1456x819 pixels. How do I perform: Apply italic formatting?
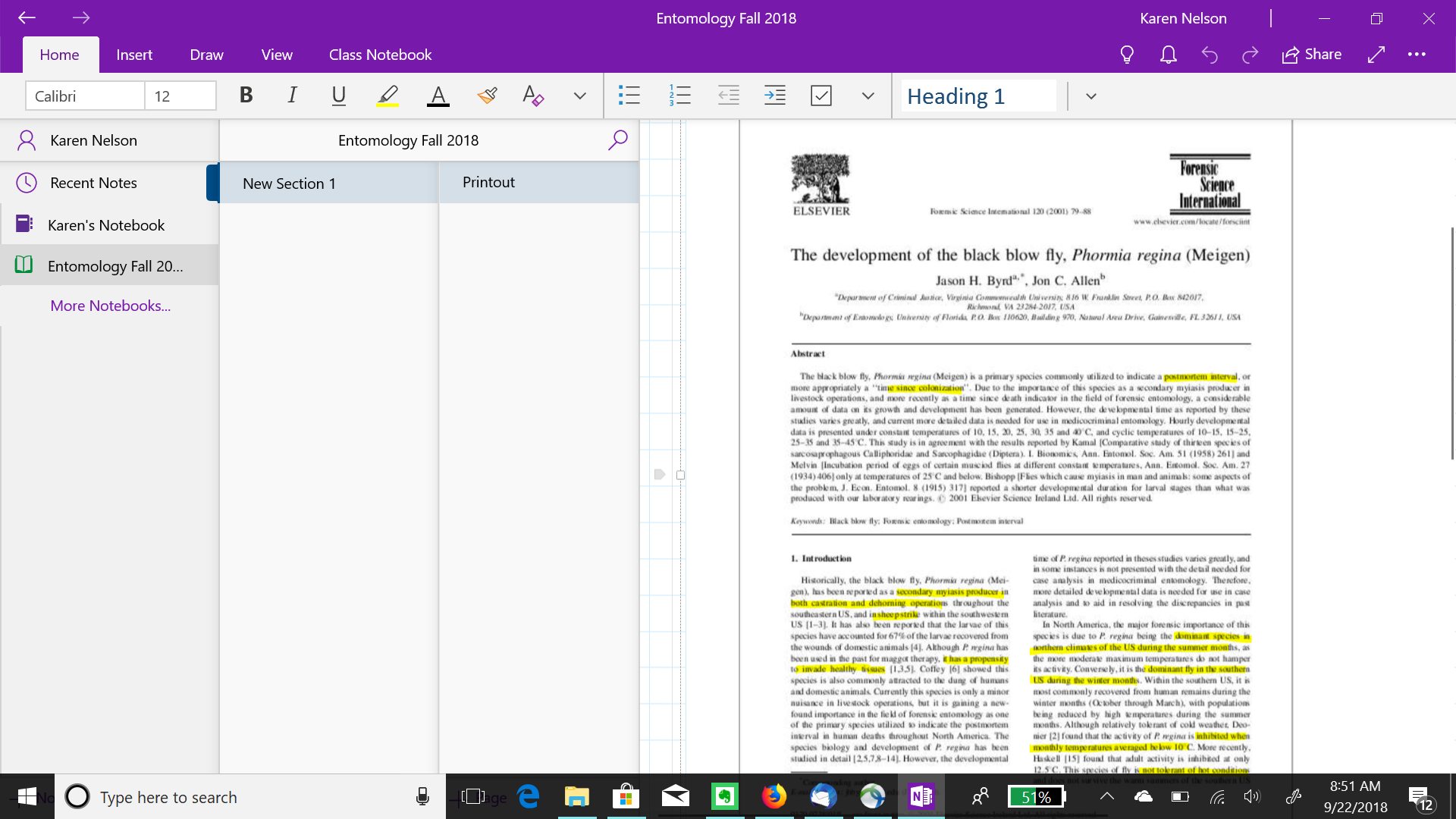point(291,96)
